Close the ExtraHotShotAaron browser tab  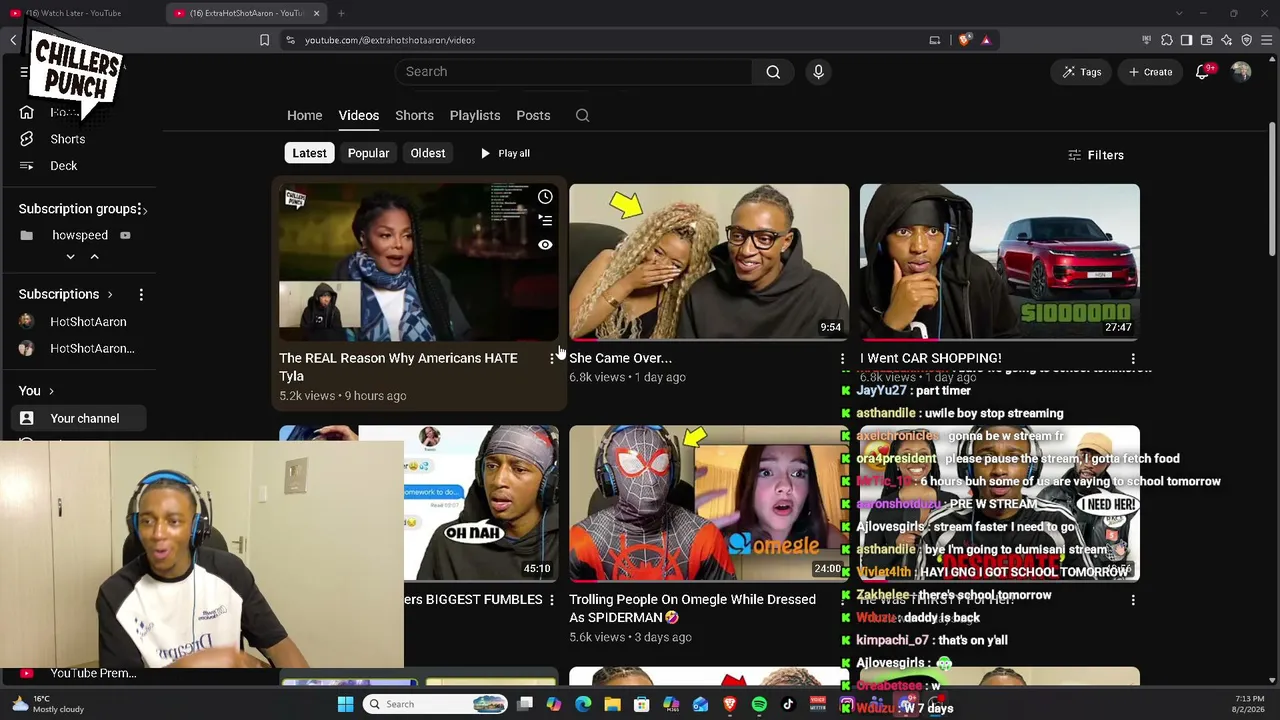pos(316,13)
